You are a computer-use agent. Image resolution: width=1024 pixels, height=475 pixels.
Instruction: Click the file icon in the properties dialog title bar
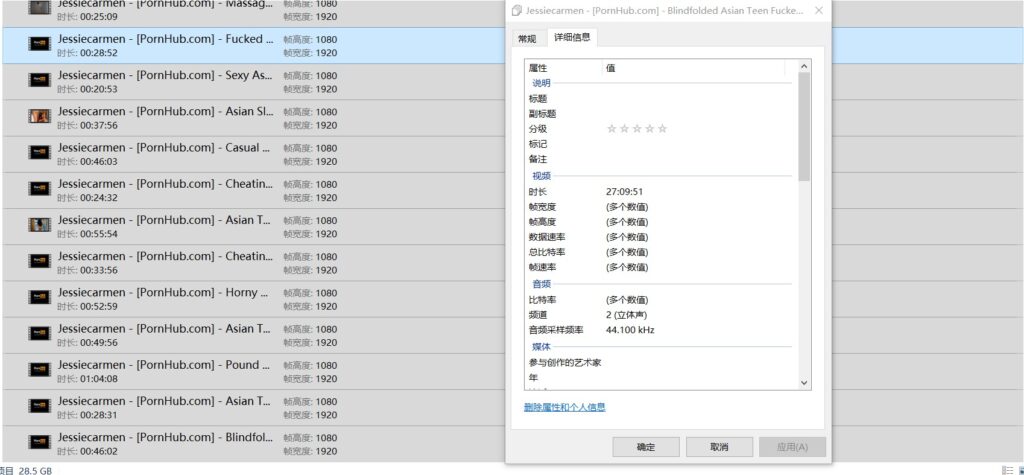tap(517, 11)
